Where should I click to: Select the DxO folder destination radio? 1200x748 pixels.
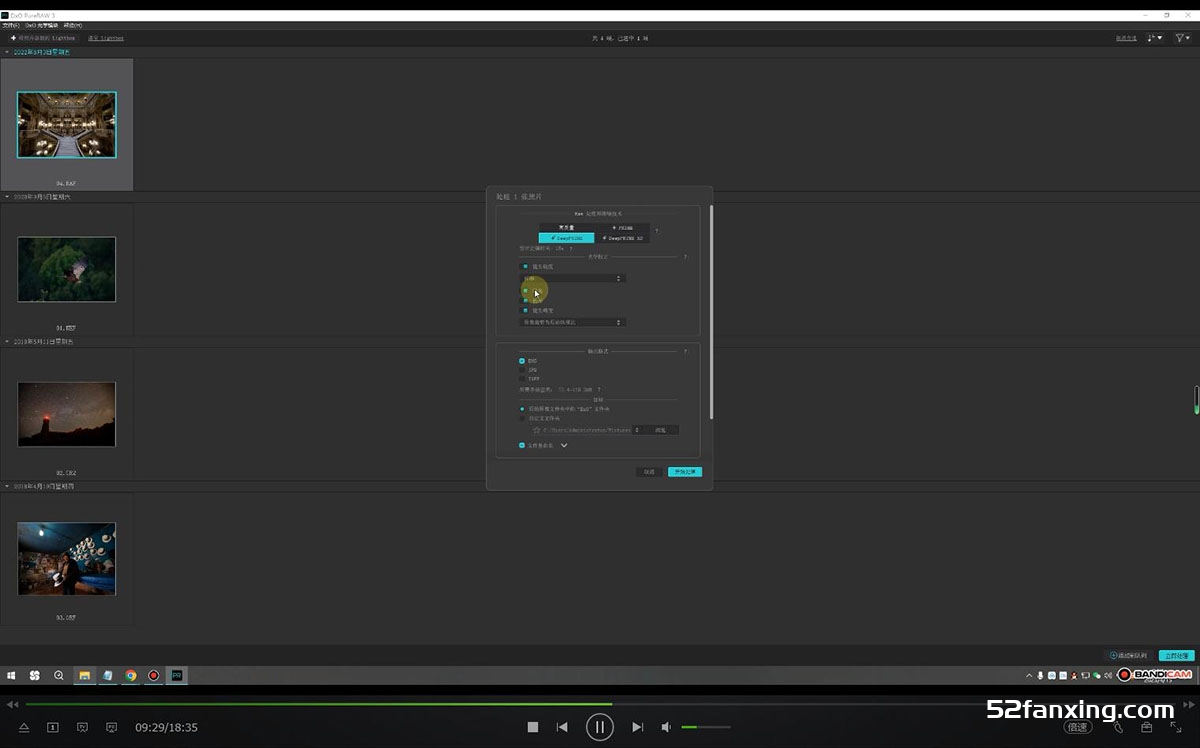[522, 409]
